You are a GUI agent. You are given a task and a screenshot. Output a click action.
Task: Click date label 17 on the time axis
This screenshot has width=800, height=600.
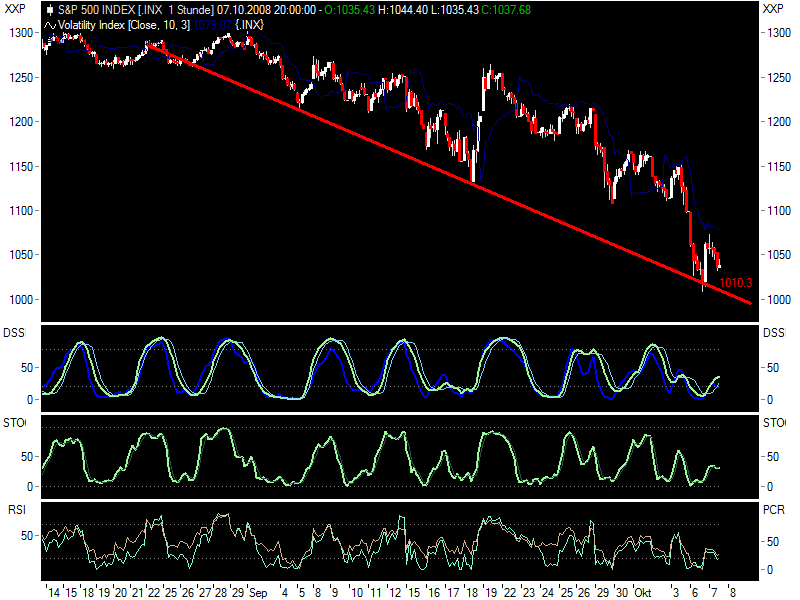click(x=453, y=593)
